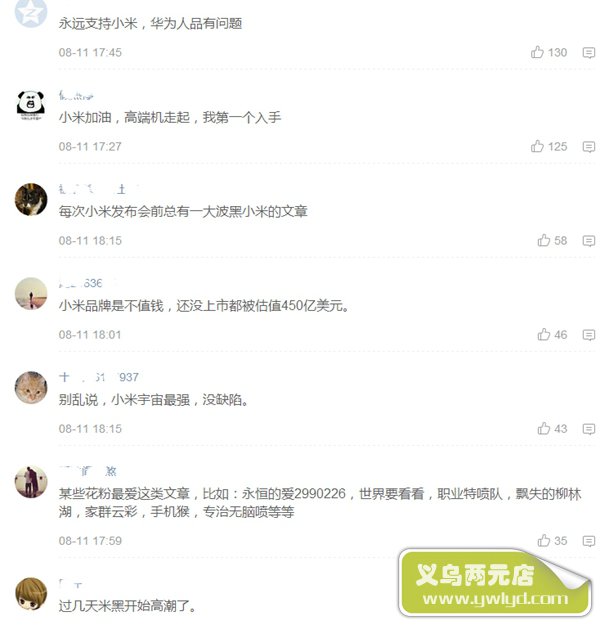Open the panda avatar profile

[x=31, y=105]
